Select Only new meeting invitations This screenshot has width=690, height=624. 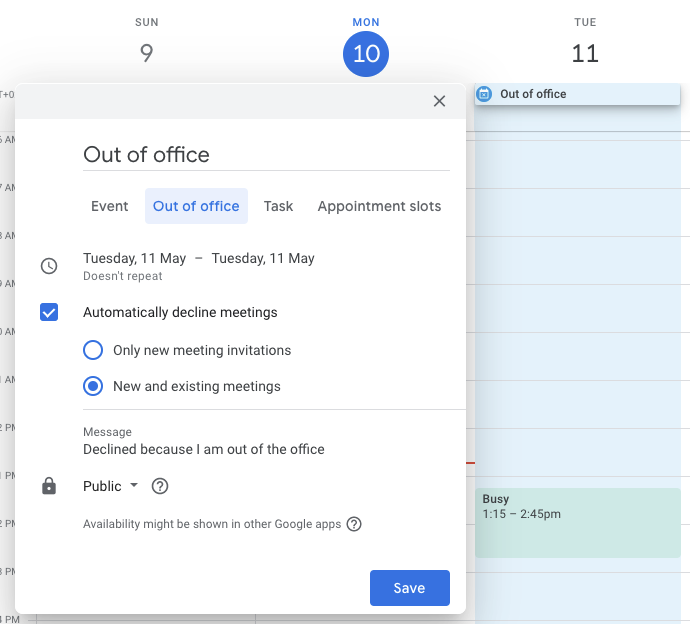(x=93, y=350)
